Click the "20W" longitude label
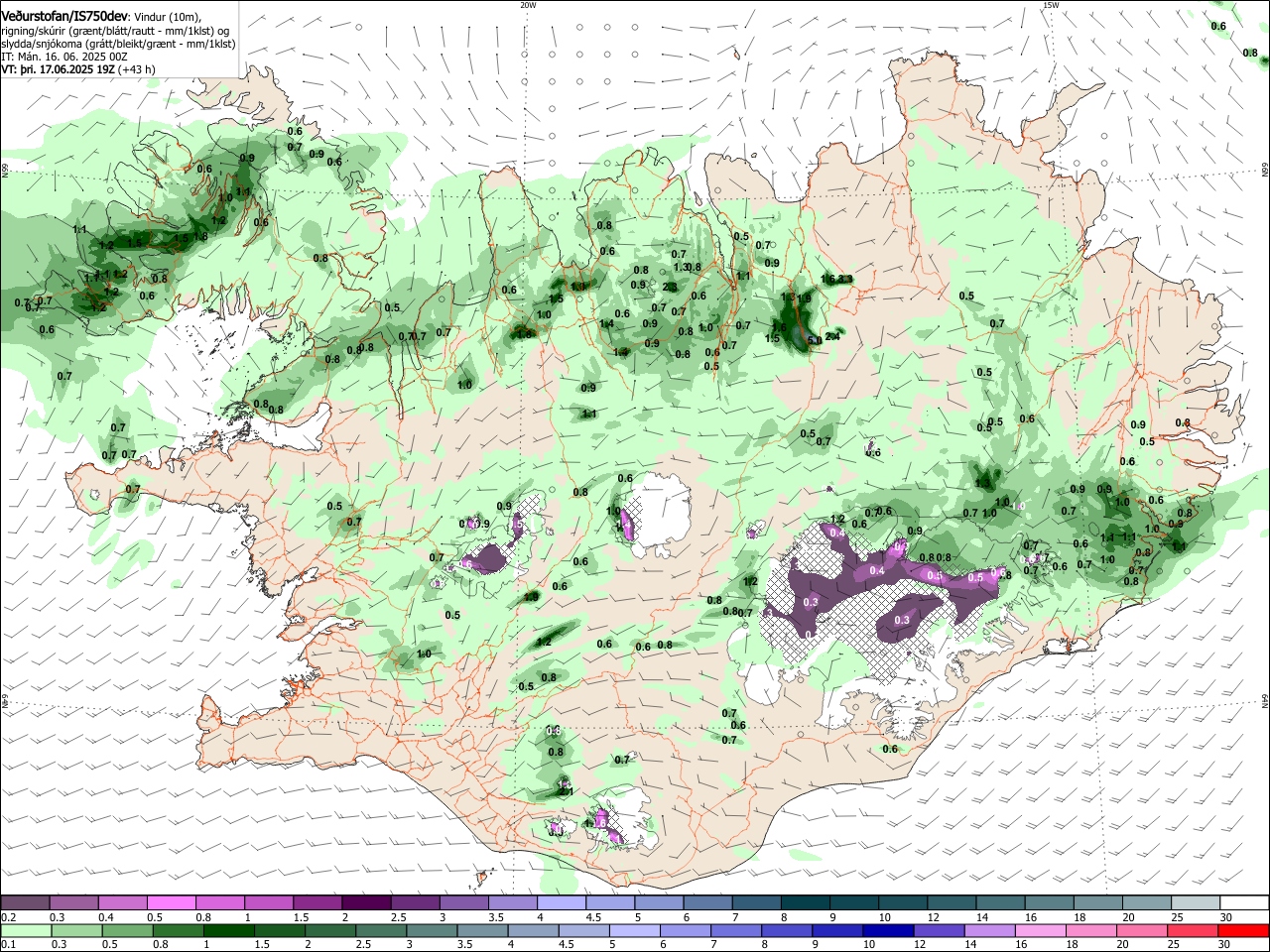Image resolution: width=1270 pixels, height=952 pixels. [528, 5]
